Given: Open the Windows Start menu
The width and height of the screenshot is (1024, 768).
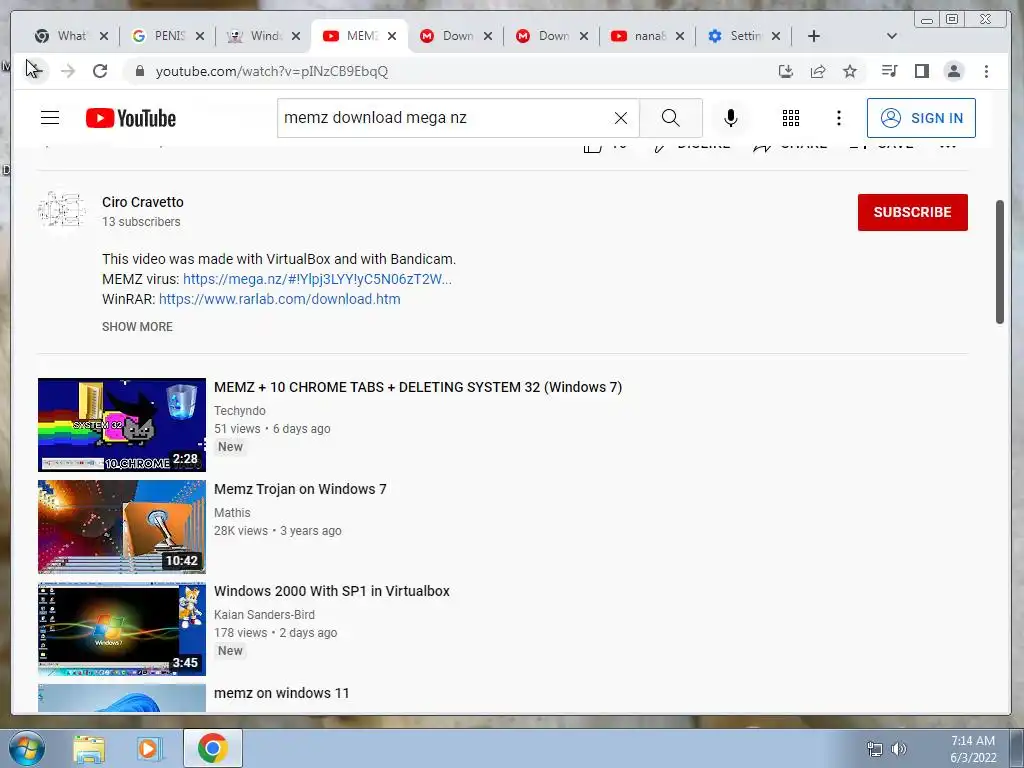Looking at the screenshot, I should pos(26,748).
